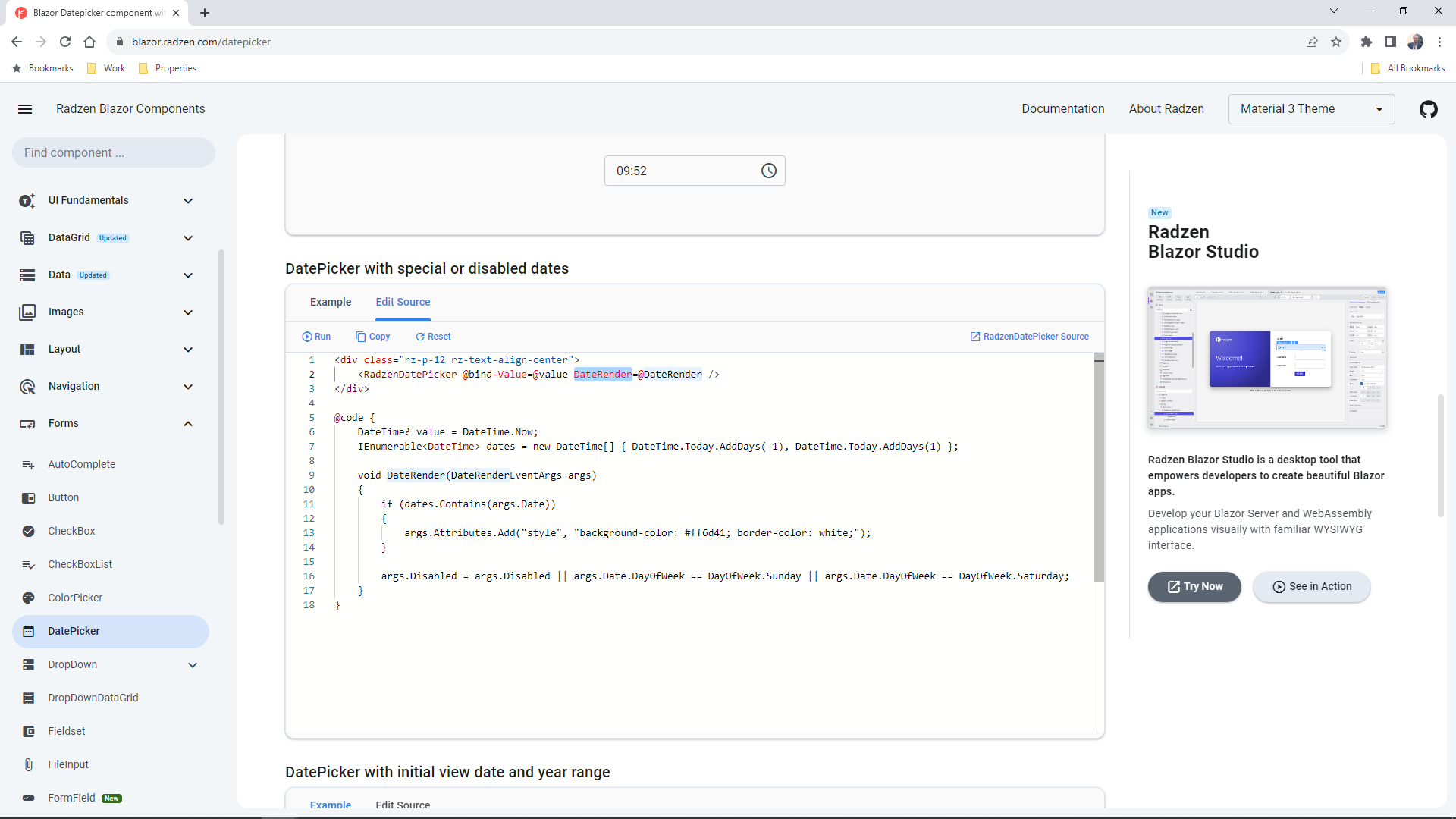
Task: Select the Edit Source tab
Action: coord(403,302)
